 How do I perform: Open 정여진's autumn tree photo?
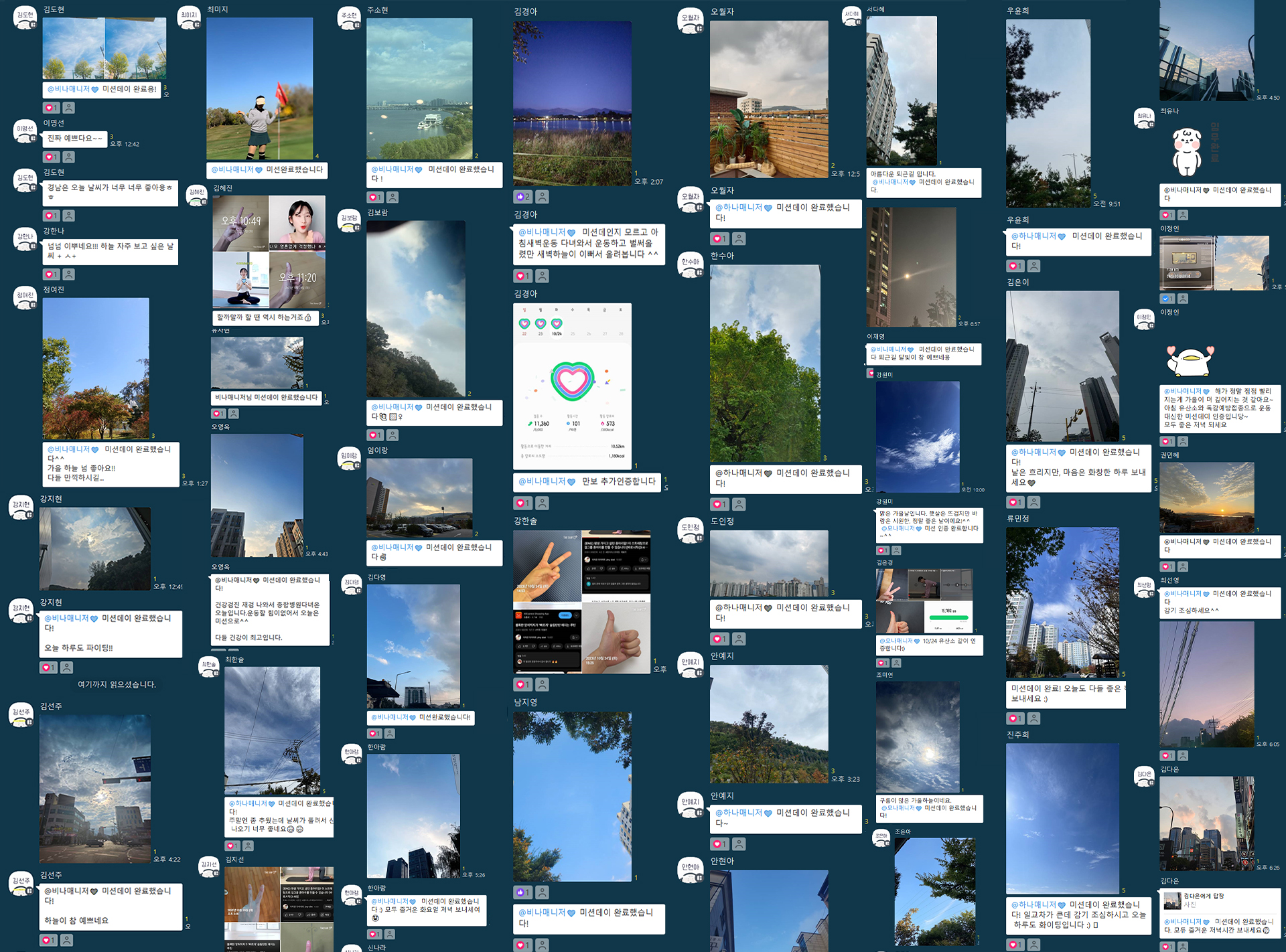(x=96, y=368)
